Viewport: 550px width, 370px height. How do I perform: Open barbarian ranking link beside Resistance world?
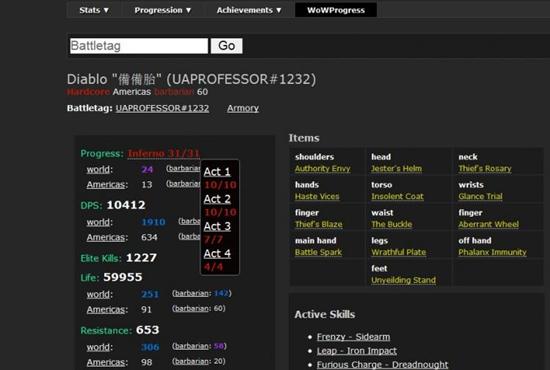[x=191, y=346]
